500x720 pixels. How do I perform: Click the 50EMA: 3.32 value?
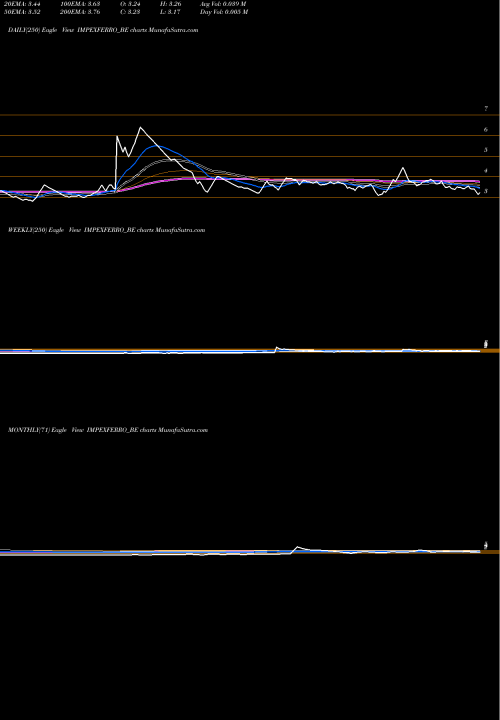22,12
